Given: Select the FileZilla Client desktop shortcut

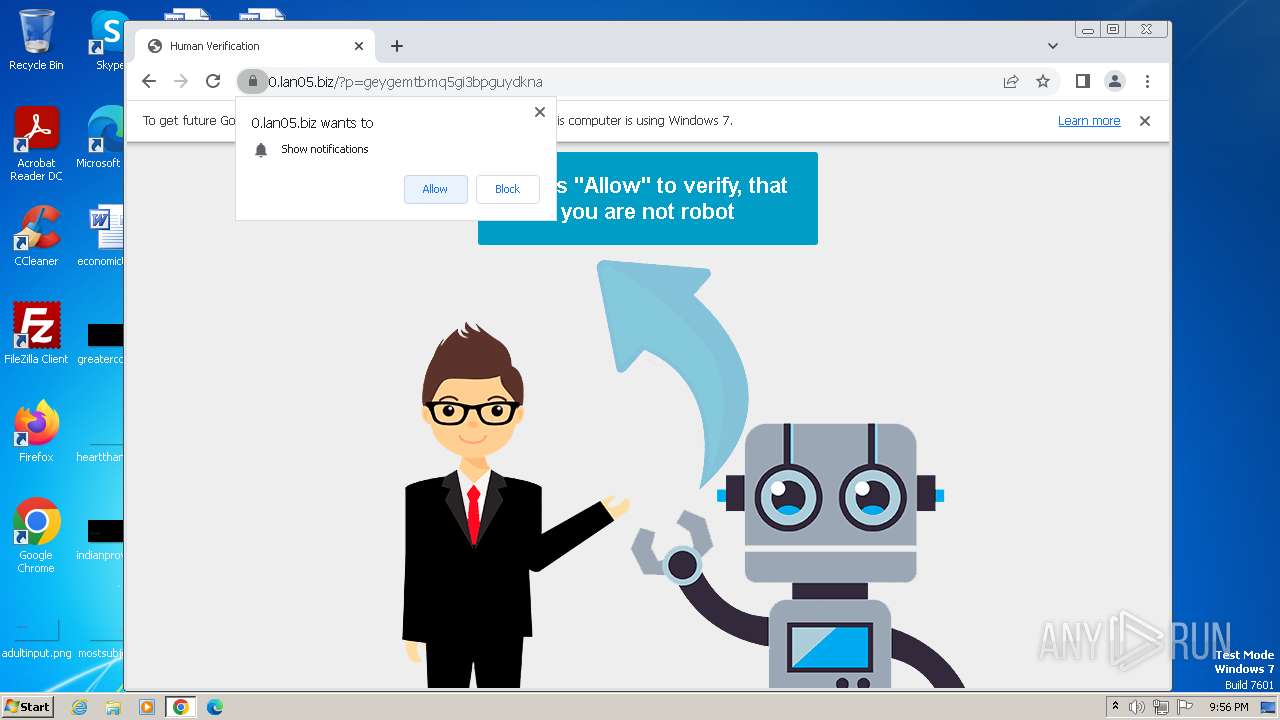Looking at the screenshot, I should tap(36, 334).
